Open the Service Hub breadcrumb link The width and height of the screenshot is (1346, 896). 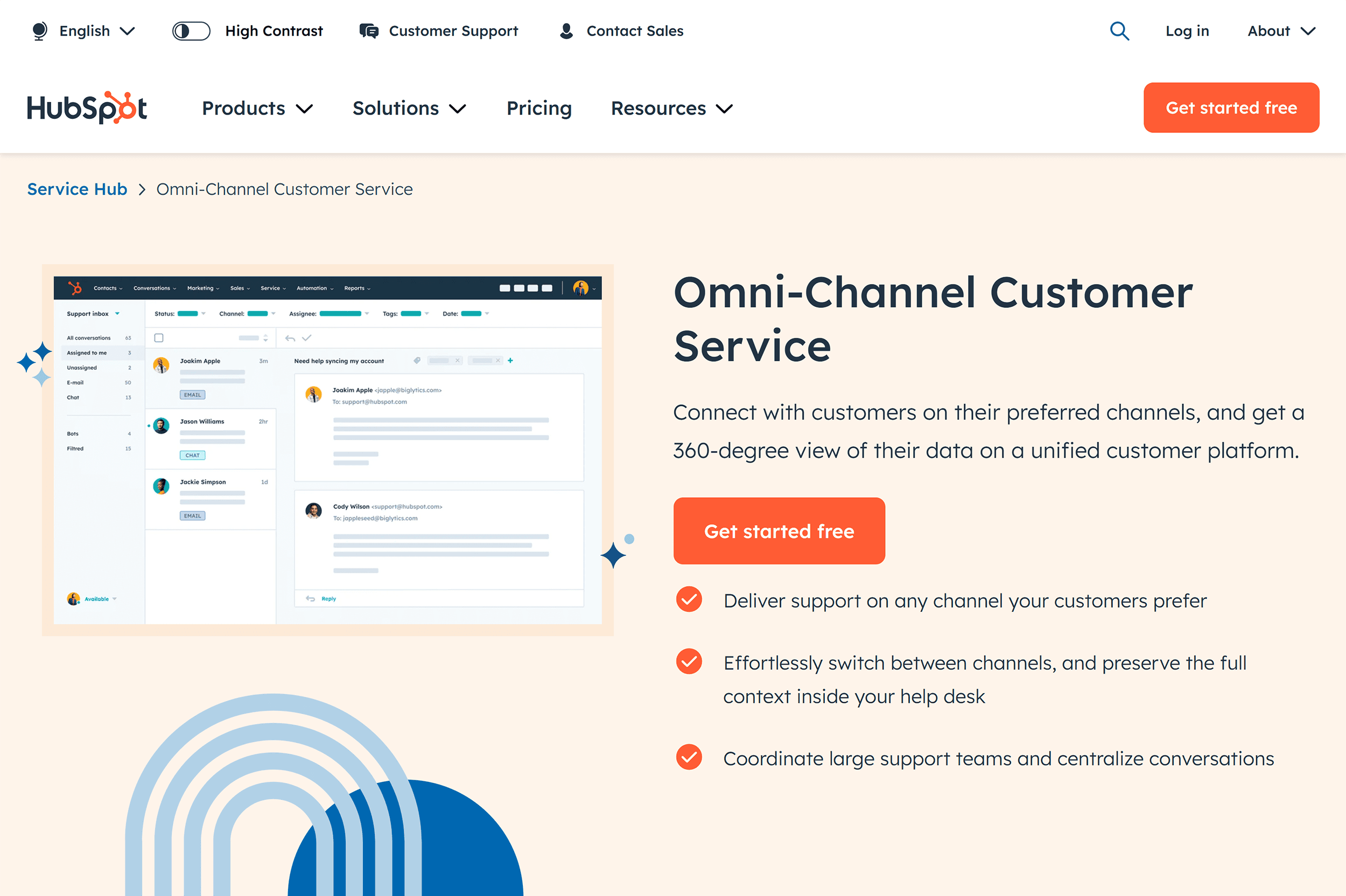tap(77, 189)
